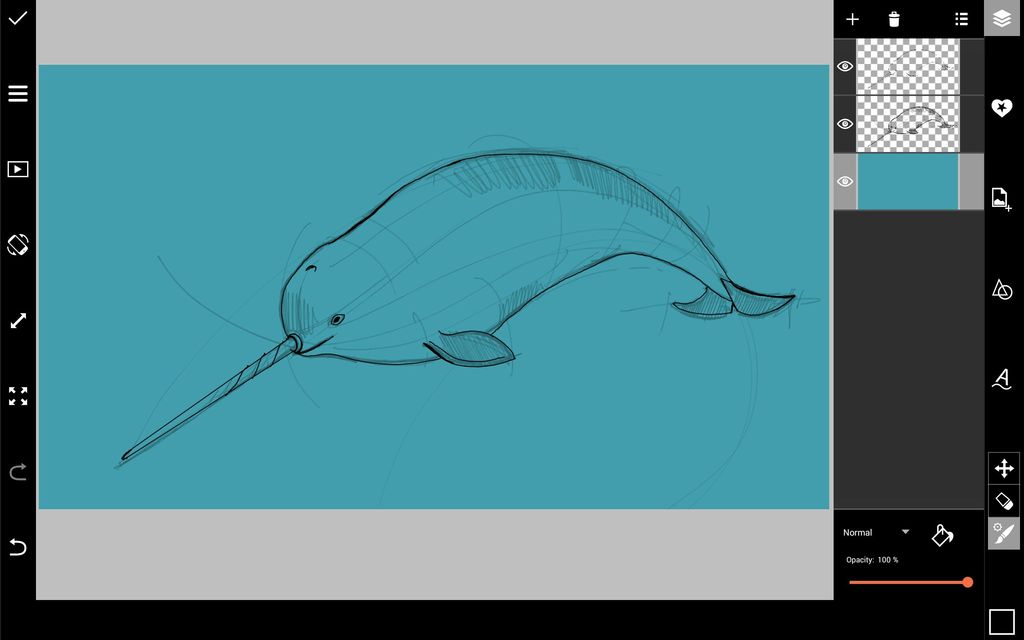Viewport: 1024px width, 640px height.
Task: Select the brush tool
Action: (1004, 534)
